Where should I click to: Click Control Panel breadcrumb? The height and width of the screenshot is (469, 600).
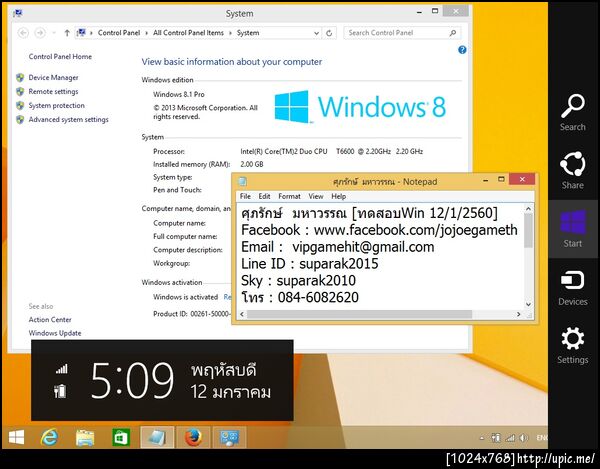[119, 33]
